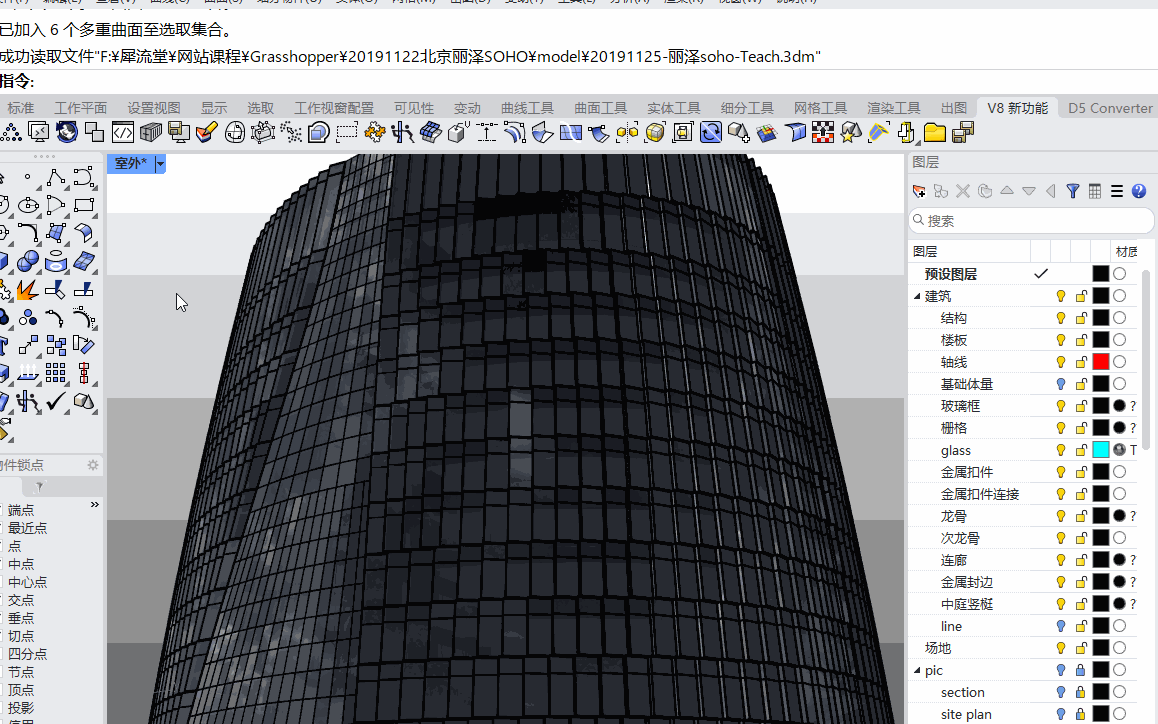
Task: Select the Sphere tool in left toolbar
Action: [28, 262]
